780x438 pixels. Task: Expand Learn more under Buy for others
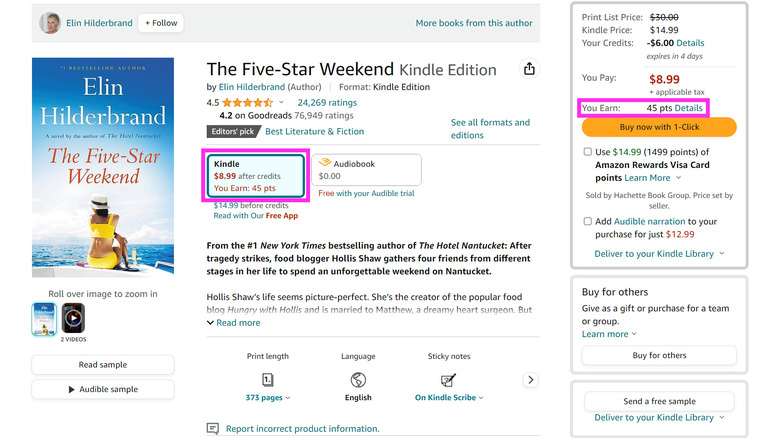[609, 334]
